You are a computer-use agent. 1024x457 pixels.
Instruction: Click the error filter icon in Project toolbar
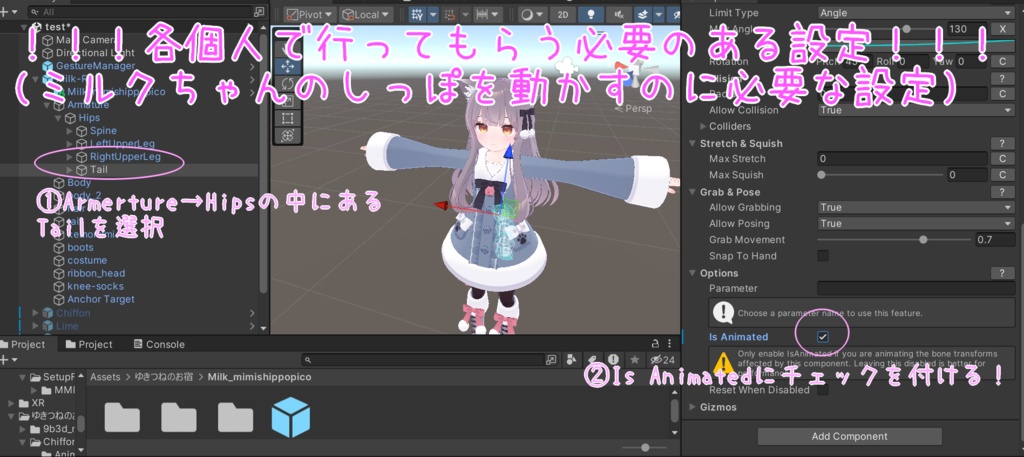pos(613,360)
